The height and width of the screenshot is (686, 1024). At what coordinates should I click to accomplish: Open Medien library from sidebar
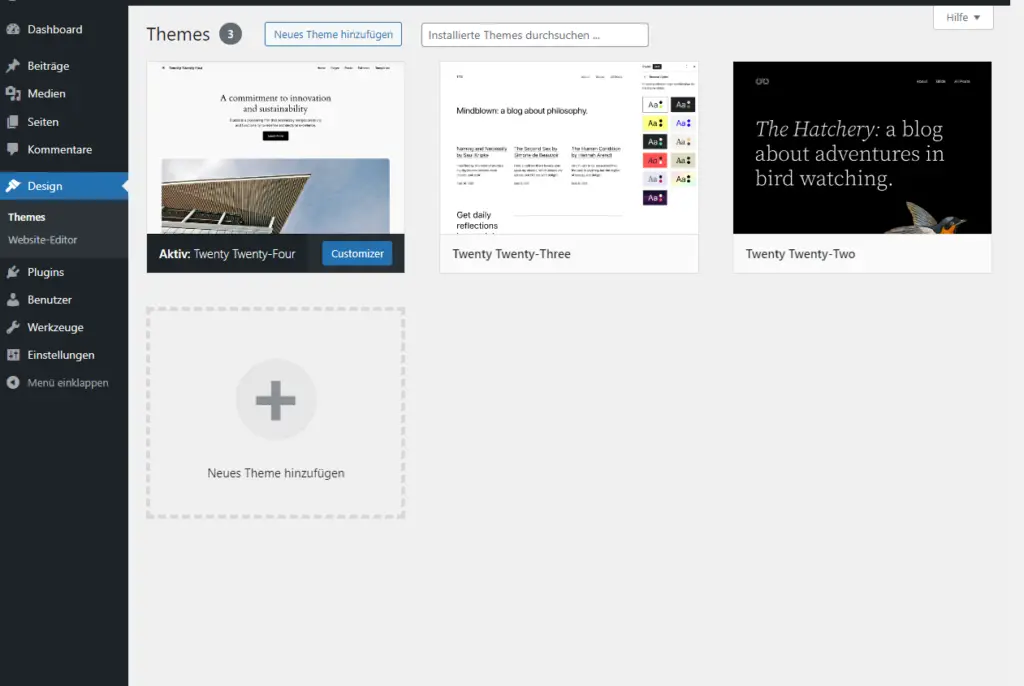[x=64, y=93]
